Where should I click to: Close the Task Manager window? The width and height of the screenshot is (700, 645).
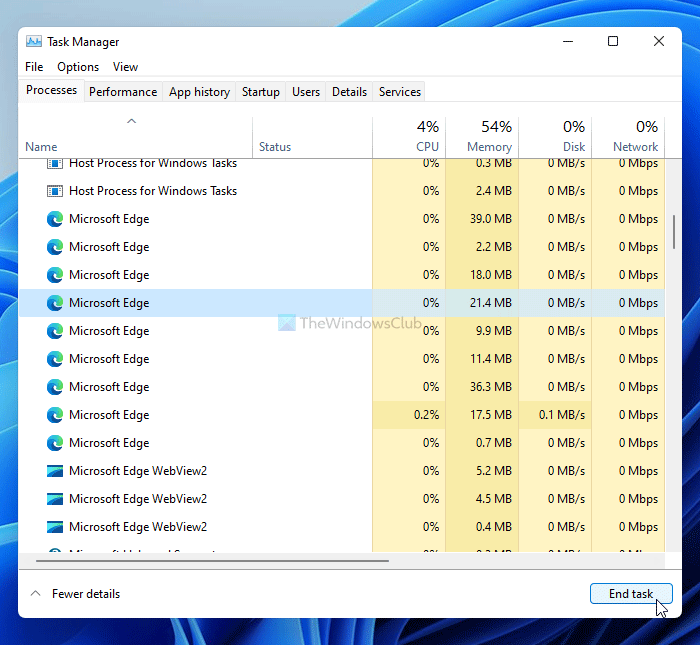click(659, 42)
